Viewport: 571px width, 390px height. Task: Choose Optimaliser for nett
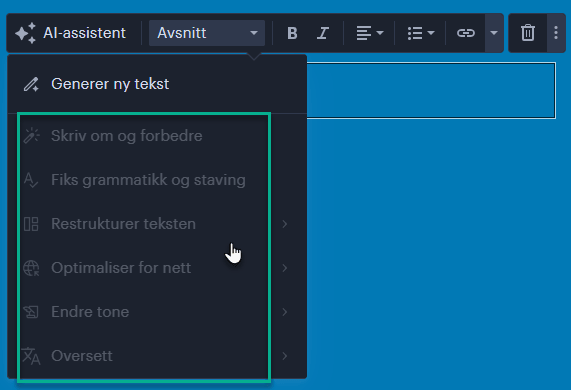[x=157, y=268]
